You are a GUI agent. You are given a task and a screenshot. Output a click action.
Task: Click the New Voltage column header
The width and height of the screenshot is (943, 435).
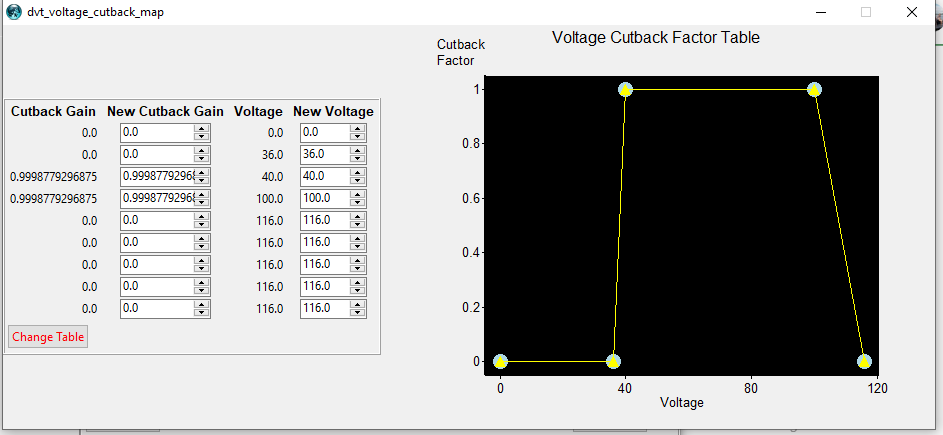(x=333, y=111)
